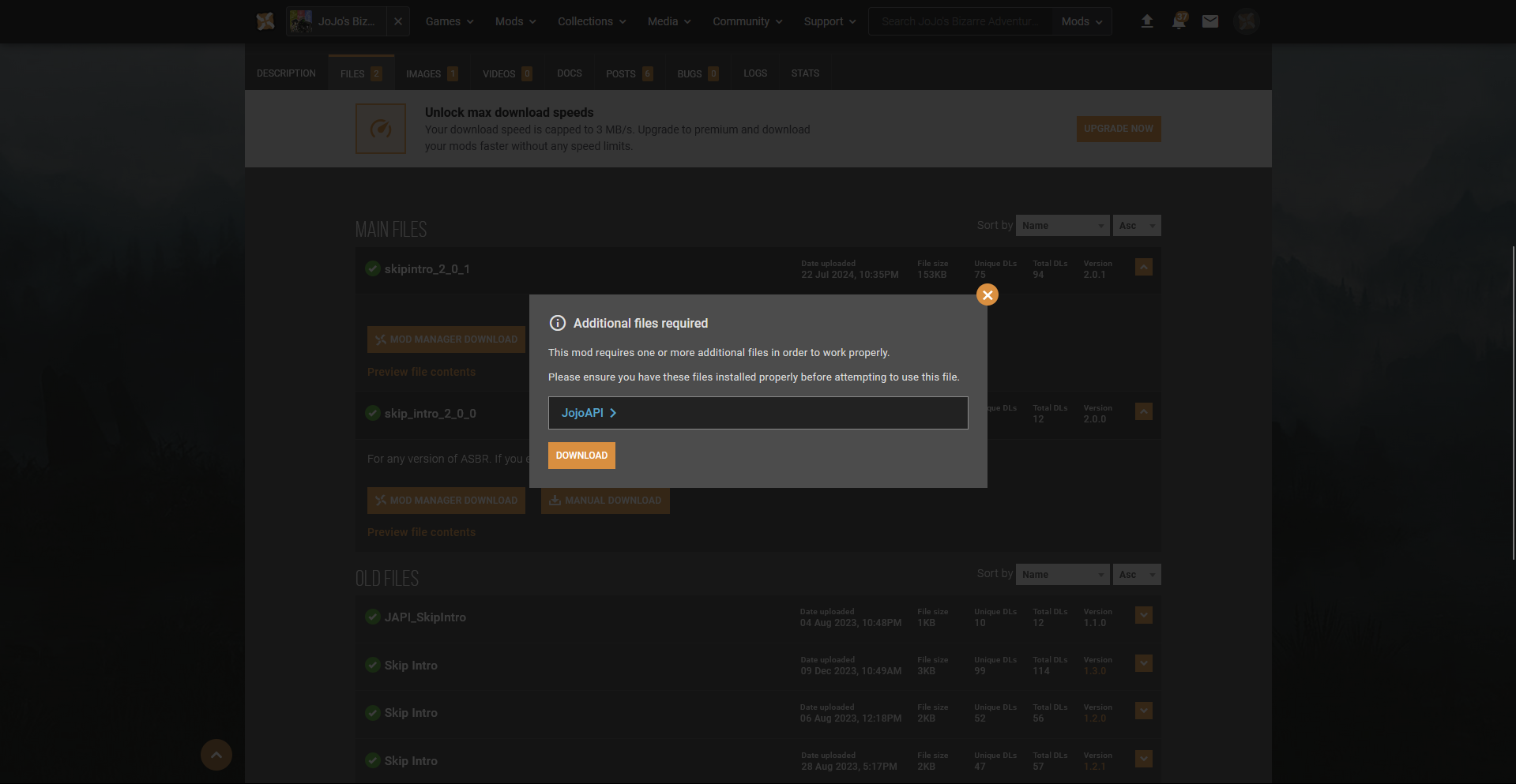1516x784 pixels.
Task: Open the JojoAPI required file link
Action: click(x=589, y=413)
